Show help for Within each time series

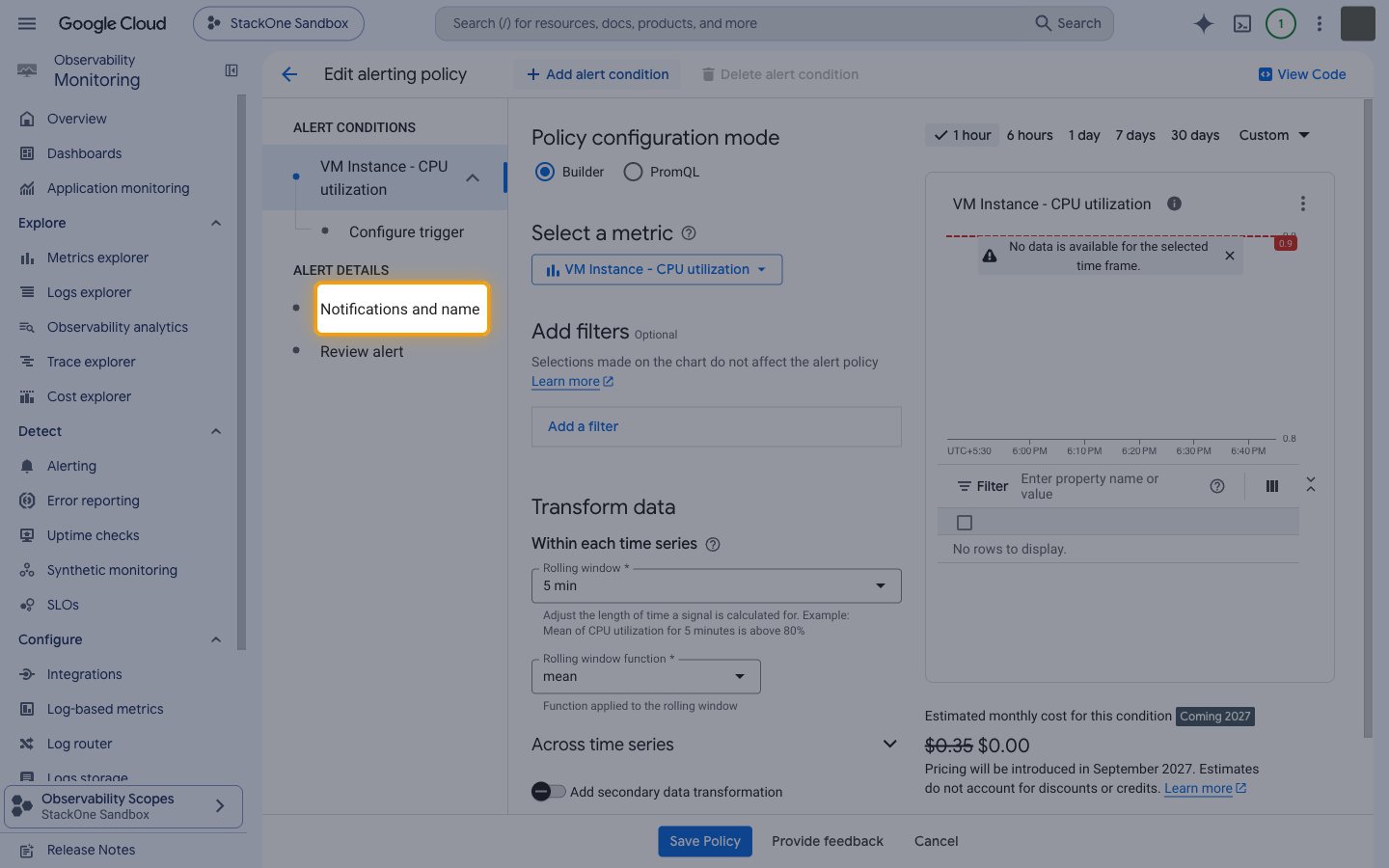point(713,544)
